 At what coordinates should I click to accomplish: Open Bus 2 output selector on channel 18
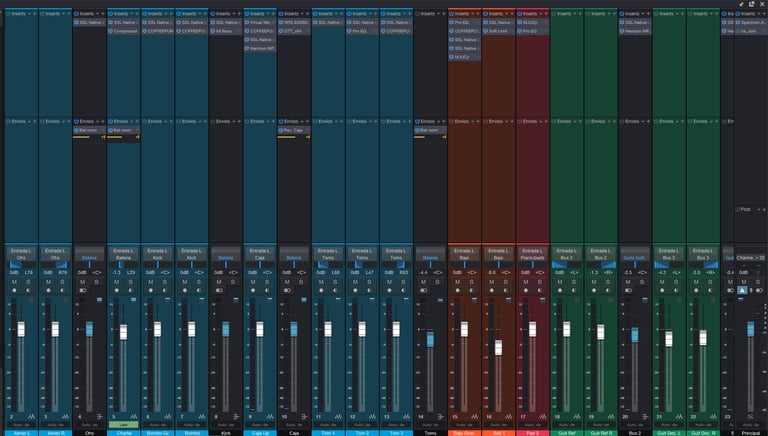click(x=567, y=257)
